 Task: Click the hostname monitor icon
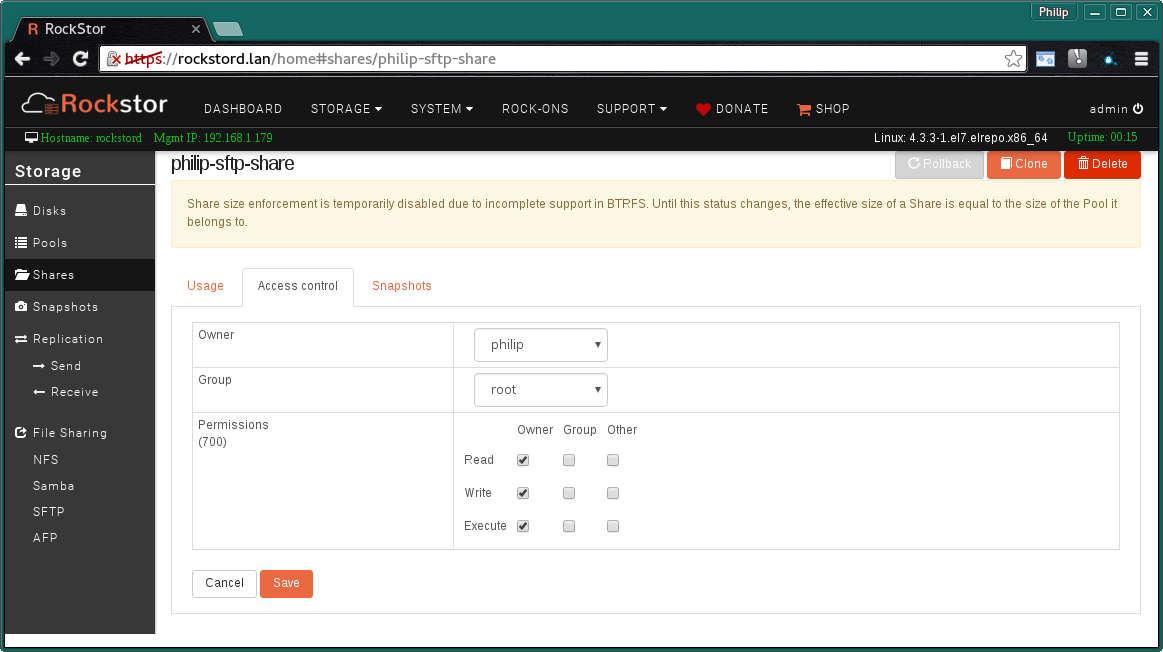(x=31, y=137)
